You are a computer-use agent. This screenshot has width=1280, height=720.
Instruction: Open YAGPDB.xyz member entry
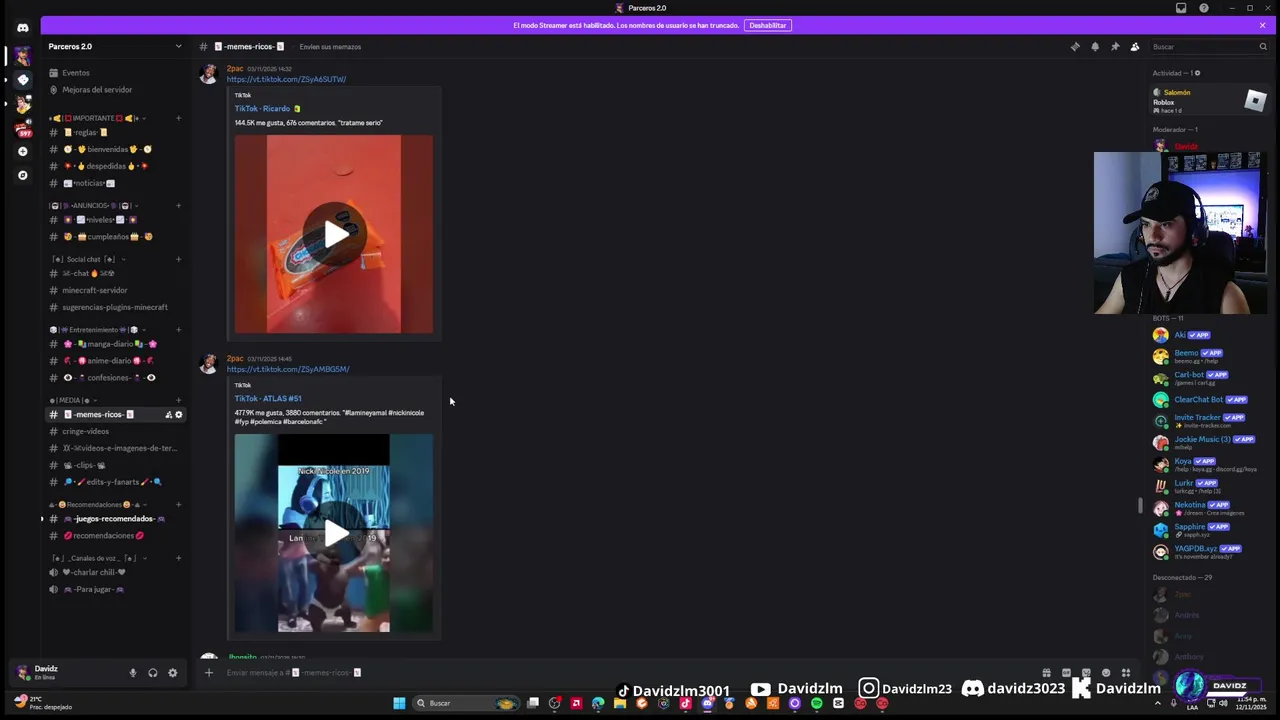pos(1208,552)
